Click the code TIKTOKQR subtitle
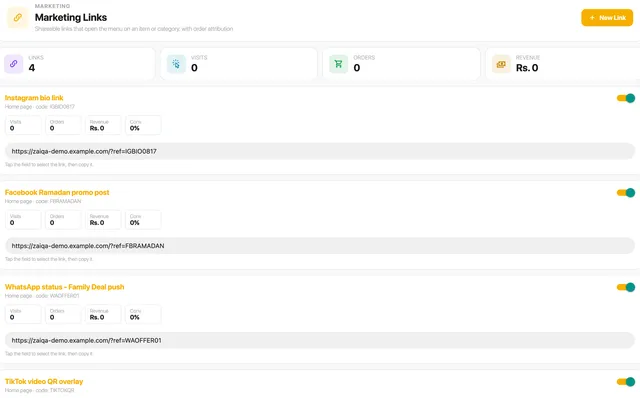The image size is (640, 398). click(x=40, y=390)
